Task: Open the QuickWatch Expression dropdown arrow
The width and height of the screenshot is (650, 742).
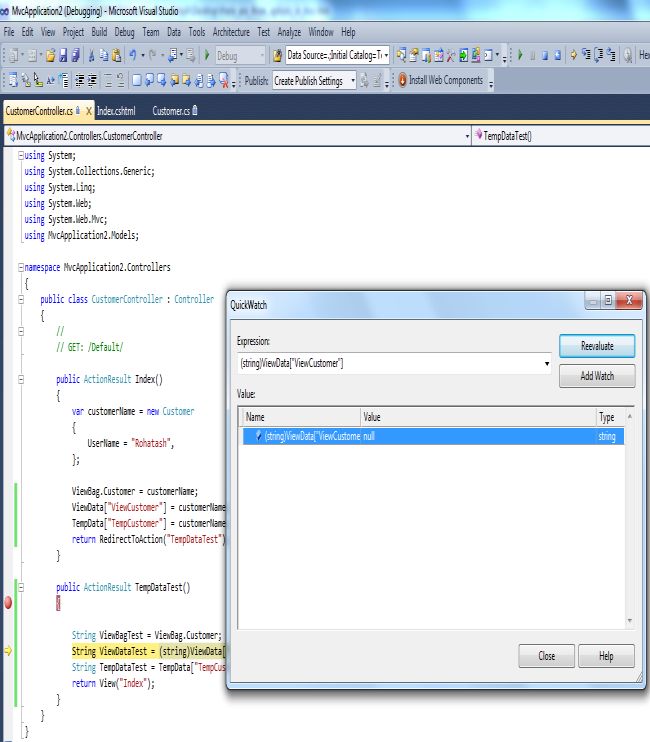Action: click(547, 363)
